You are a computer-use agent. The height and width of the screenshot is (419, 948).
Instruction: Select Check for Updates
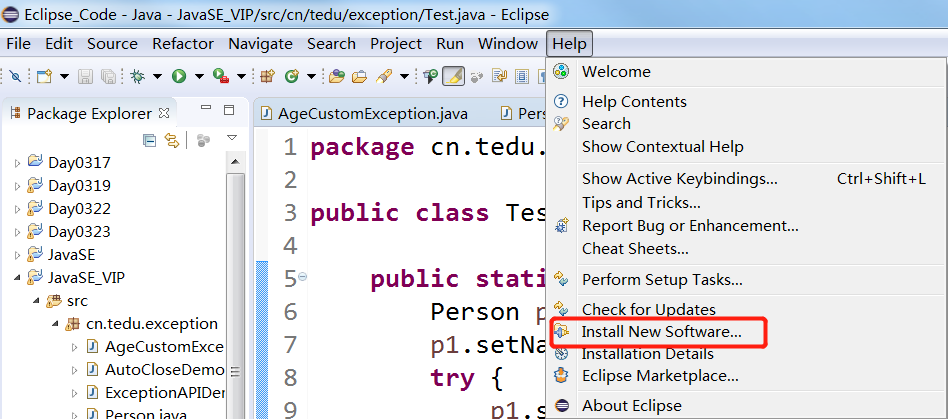pyautogui.click(x=747, y=310)
